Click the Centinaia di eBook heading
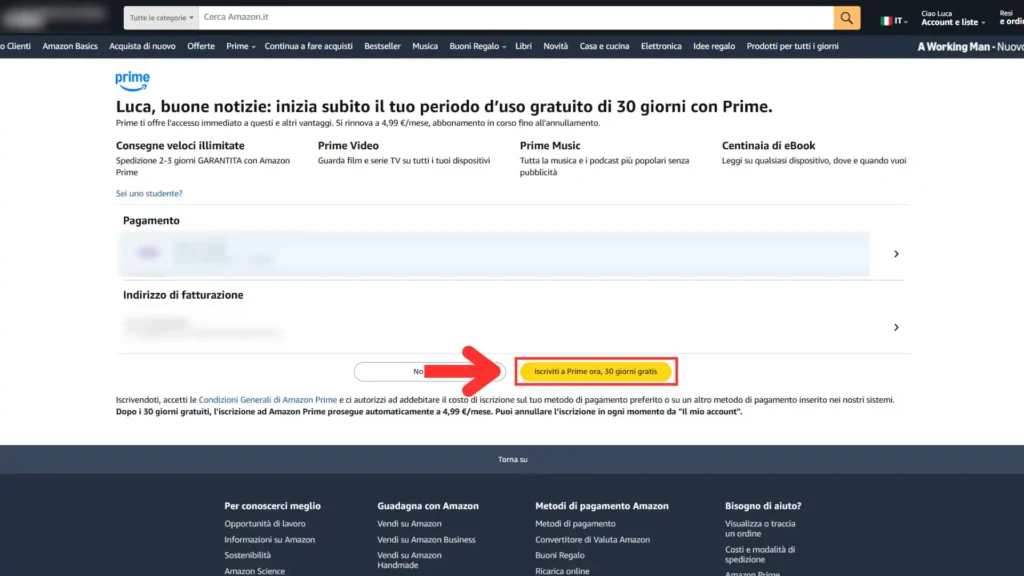Viewport: 1024px width, 576px height. coord(768,146)
